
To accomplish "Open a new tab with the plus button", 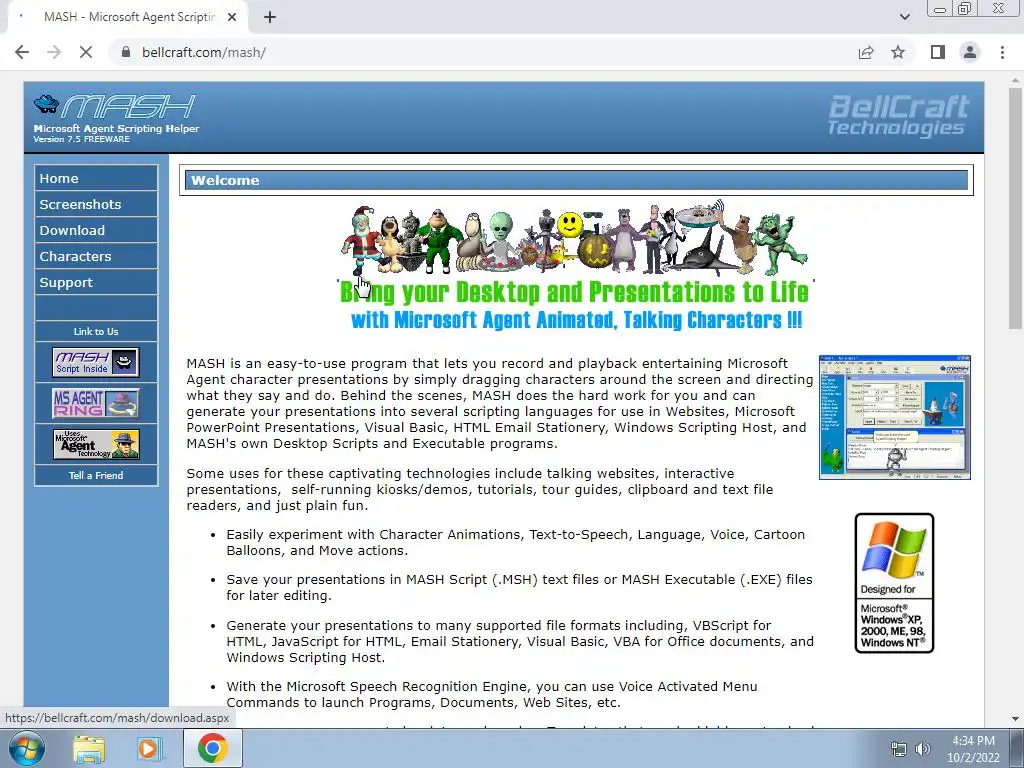I will (270, 18).
